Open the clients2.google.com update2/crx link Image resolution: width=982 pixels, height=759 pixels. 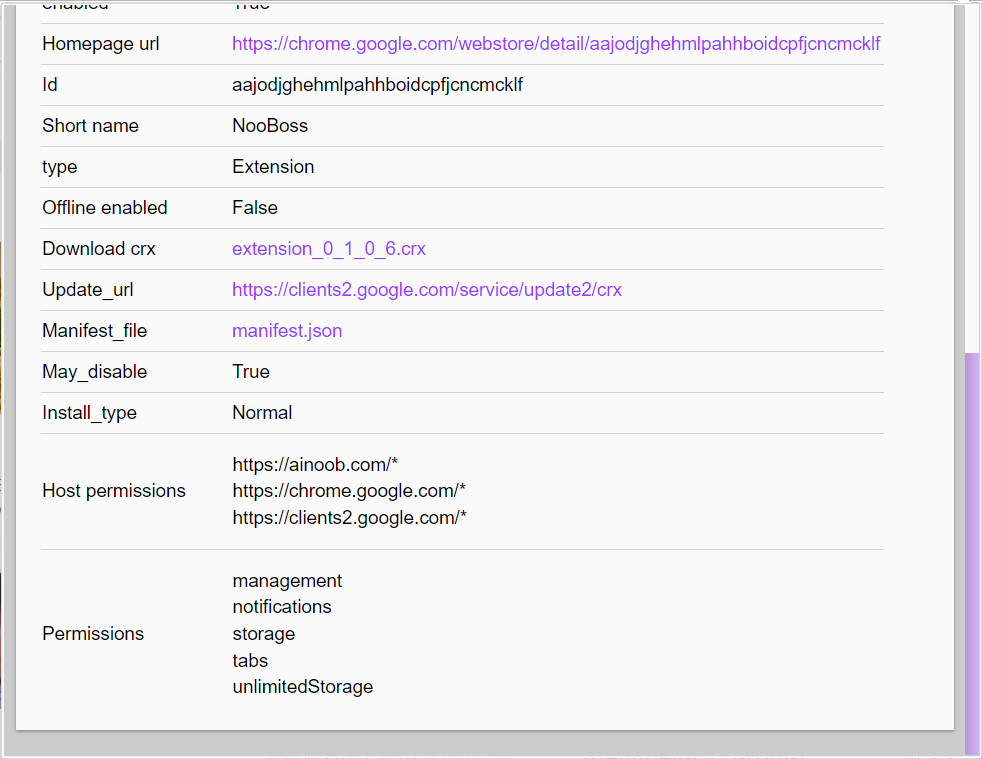[426, 290]
